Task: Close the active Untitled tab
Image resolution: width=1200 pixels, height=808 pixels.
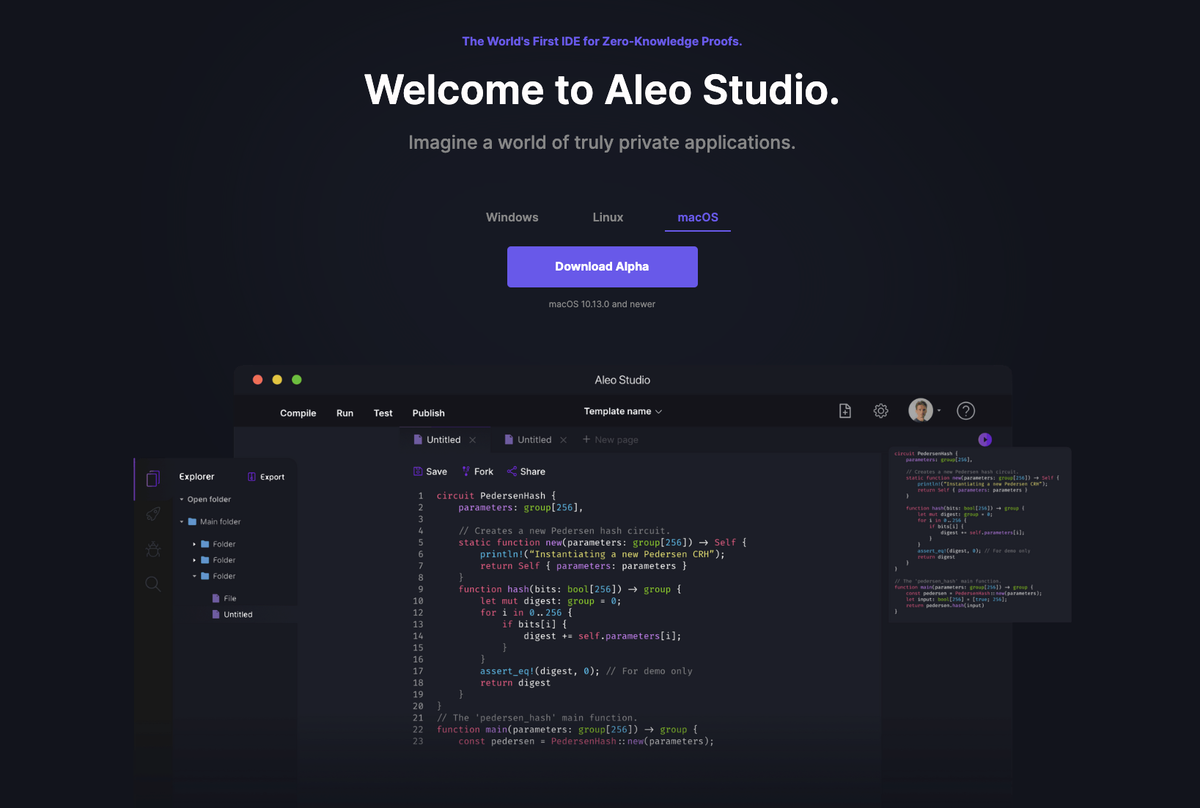Action: point(473,440)
